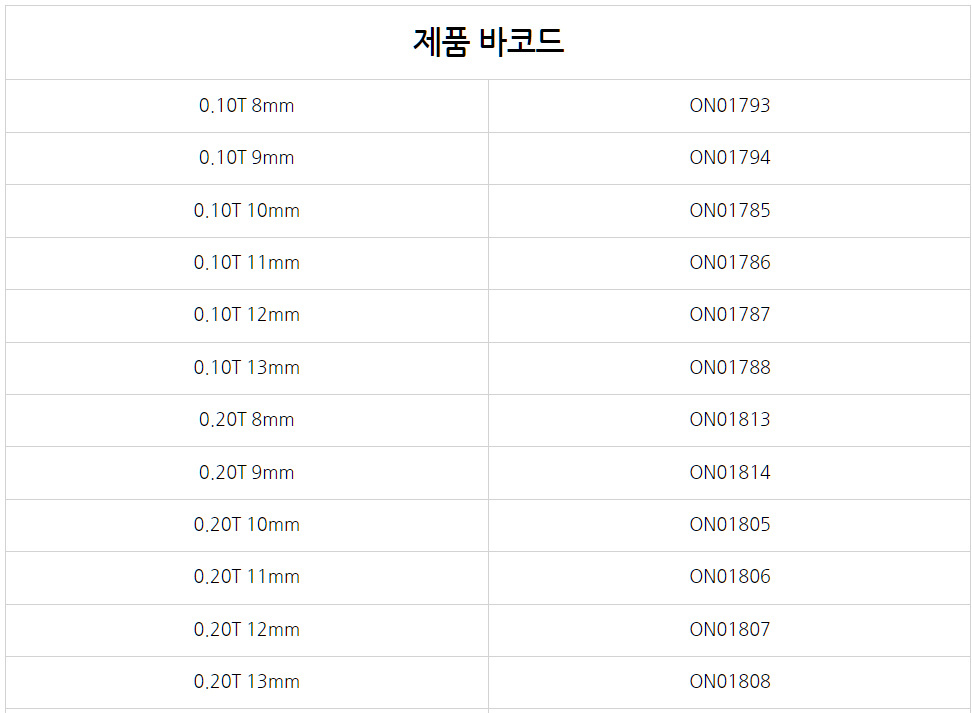Click barcode ON01813
This screenshot has width=972, height=713.
coord(730,420)
